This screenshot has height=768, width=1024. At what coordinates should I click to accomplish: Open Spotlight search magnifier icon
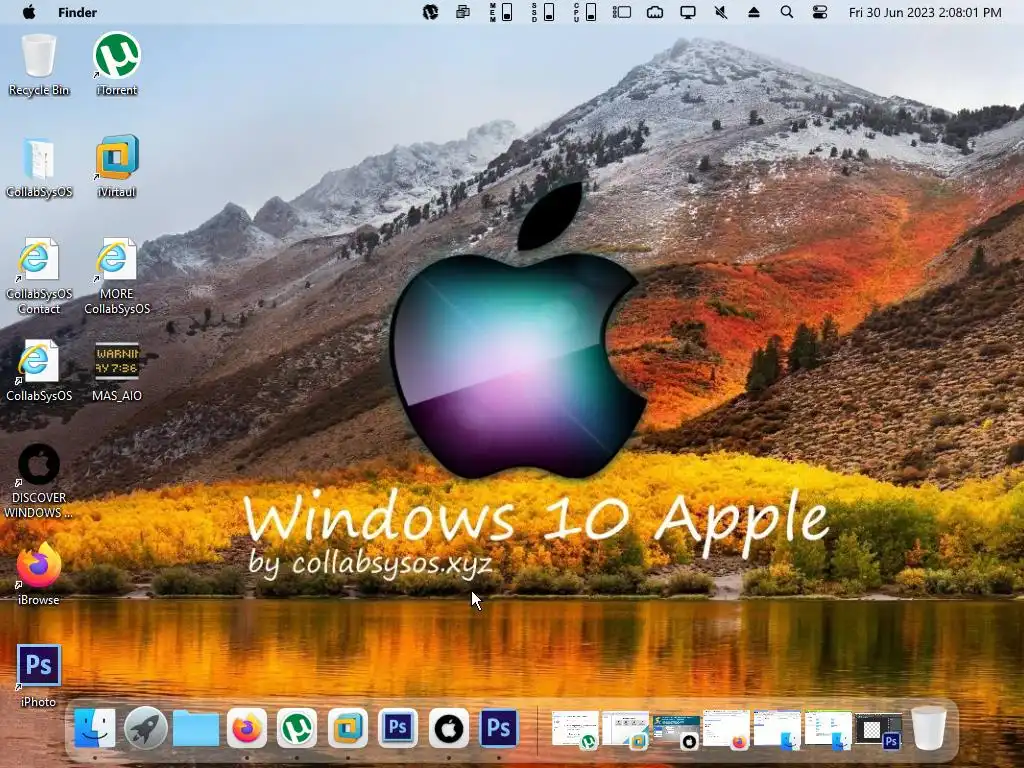787,12
